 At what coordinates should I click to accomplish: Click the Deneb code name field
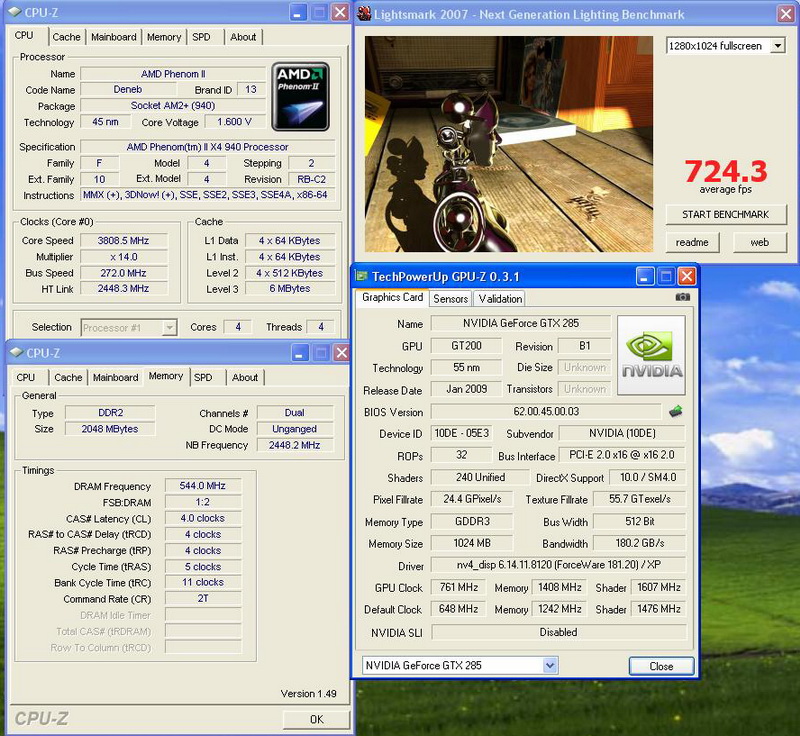coord(128,89)
